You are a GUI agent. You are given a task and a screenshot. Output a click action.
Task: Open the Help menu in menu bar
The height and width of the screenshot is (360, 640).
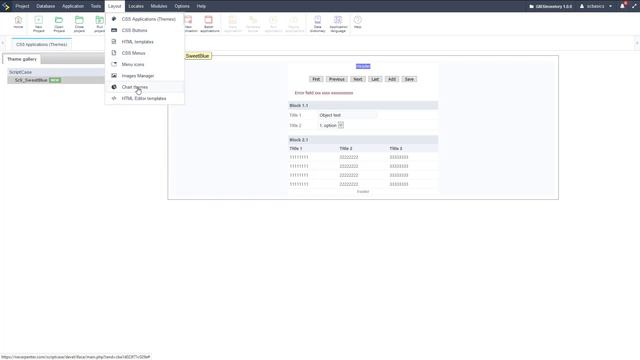pyautogui.click(x=201, y=6)
